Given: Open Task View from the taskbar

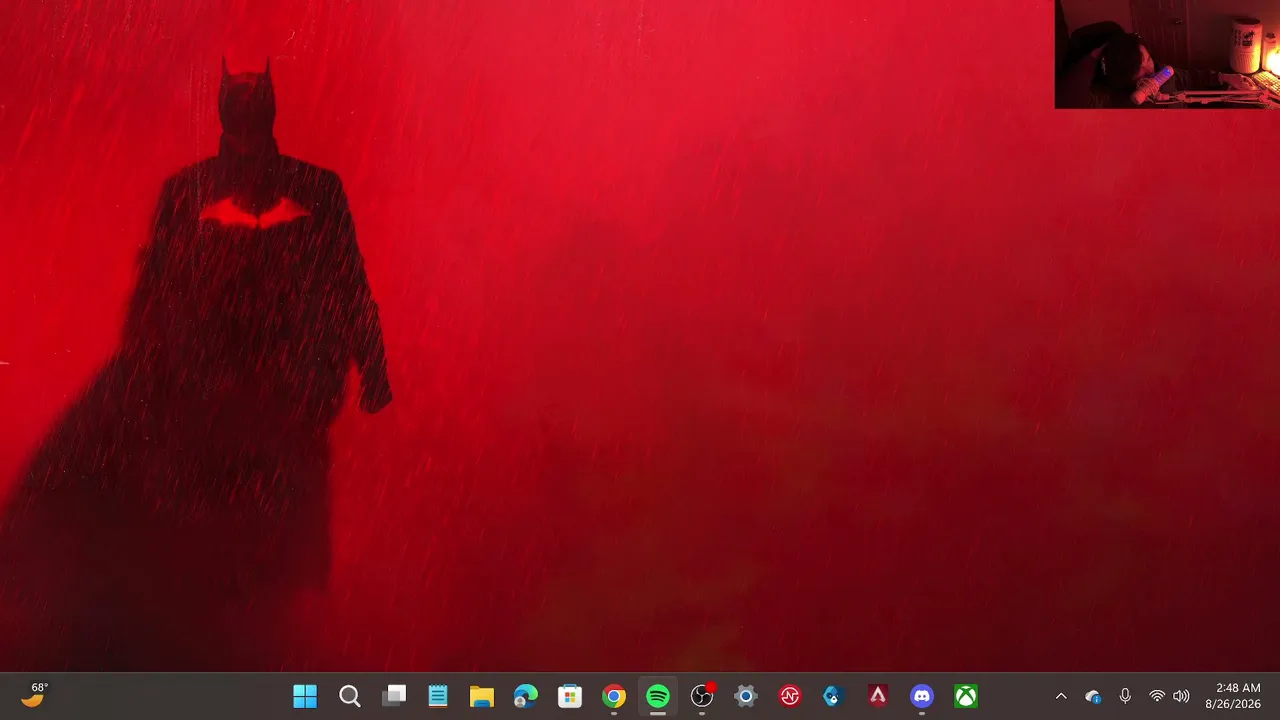Looking at the screenshot, I should click(394, 696).
